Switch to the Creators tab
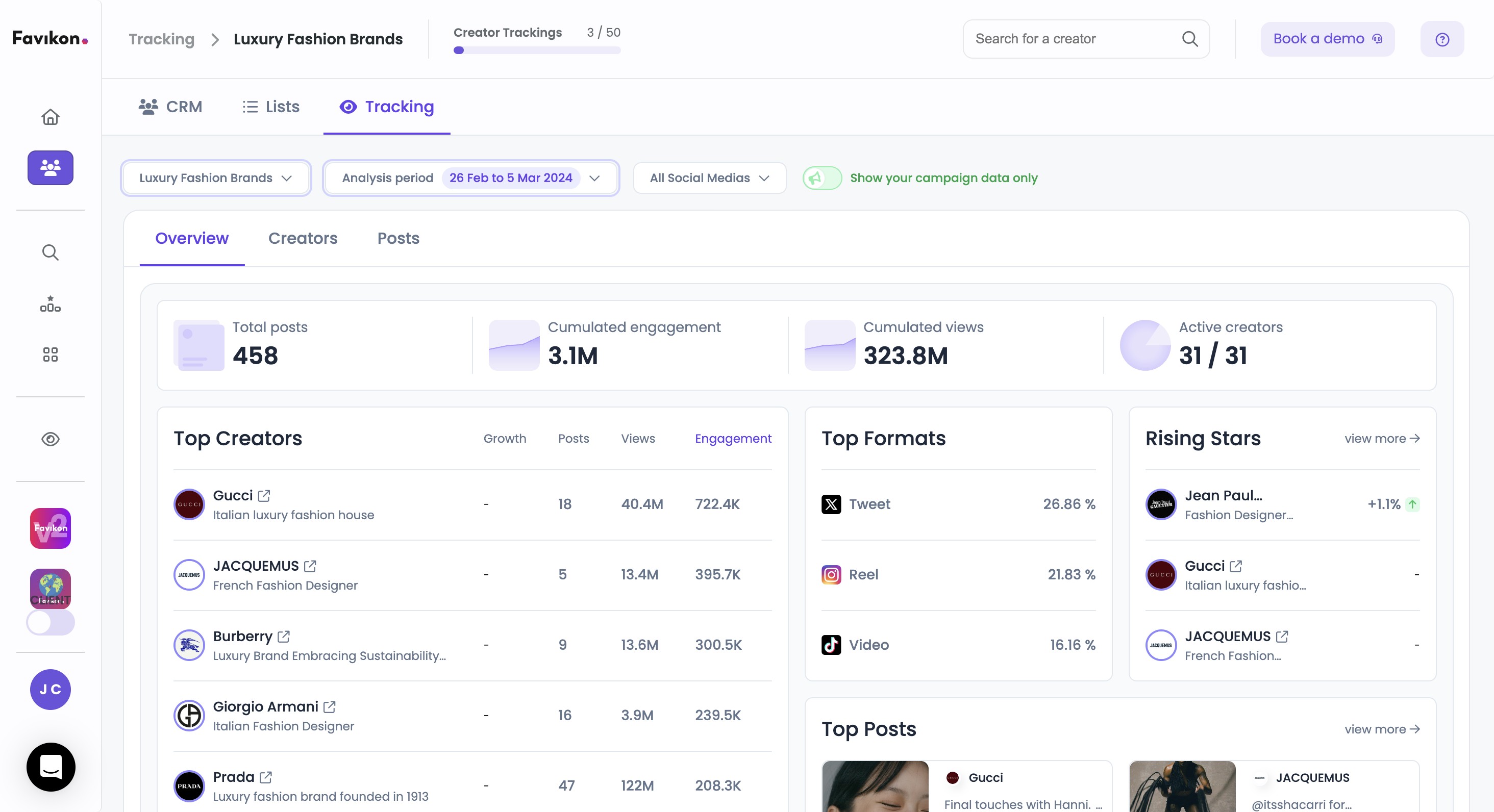Viewport: 1494px width, 812px height. 303,238
